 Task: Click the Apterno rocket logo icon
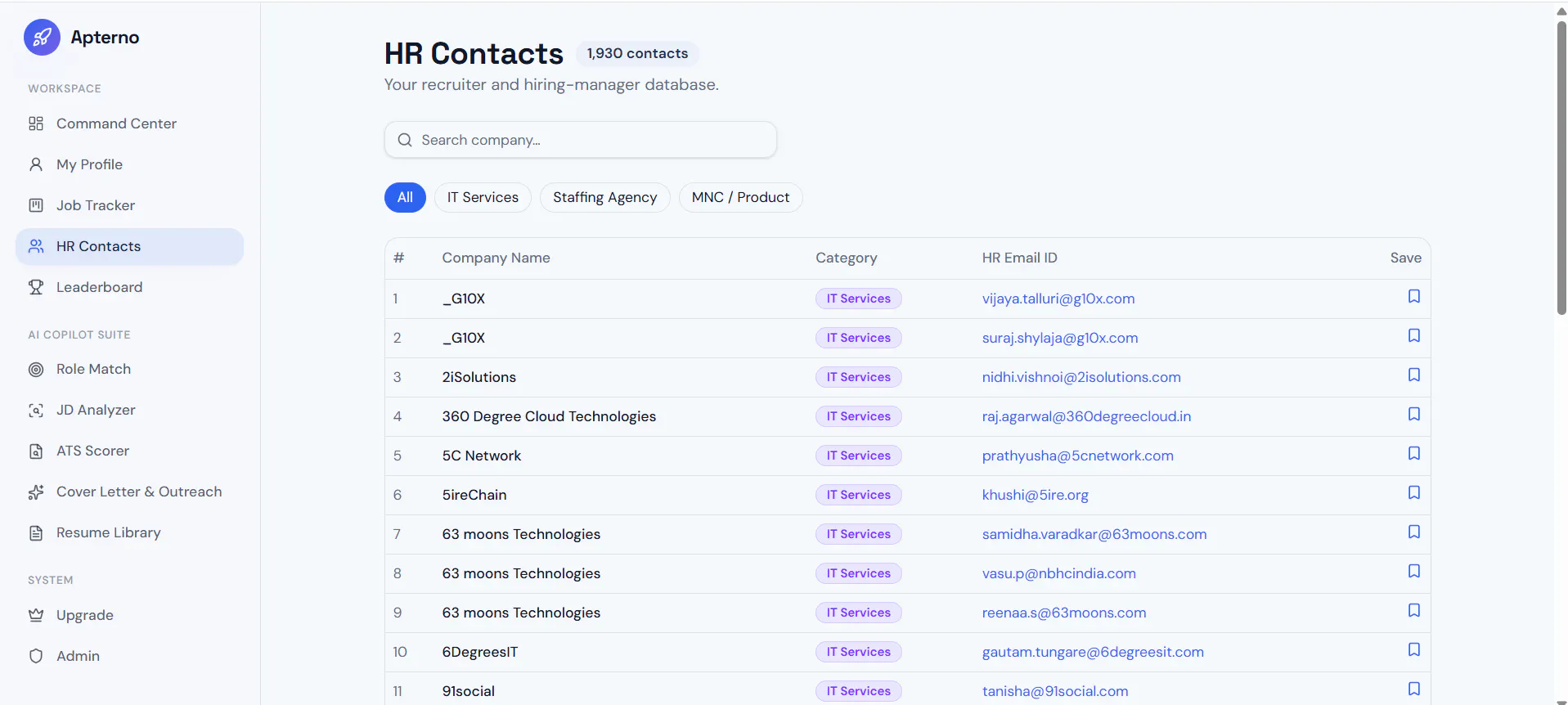(42, 38)
